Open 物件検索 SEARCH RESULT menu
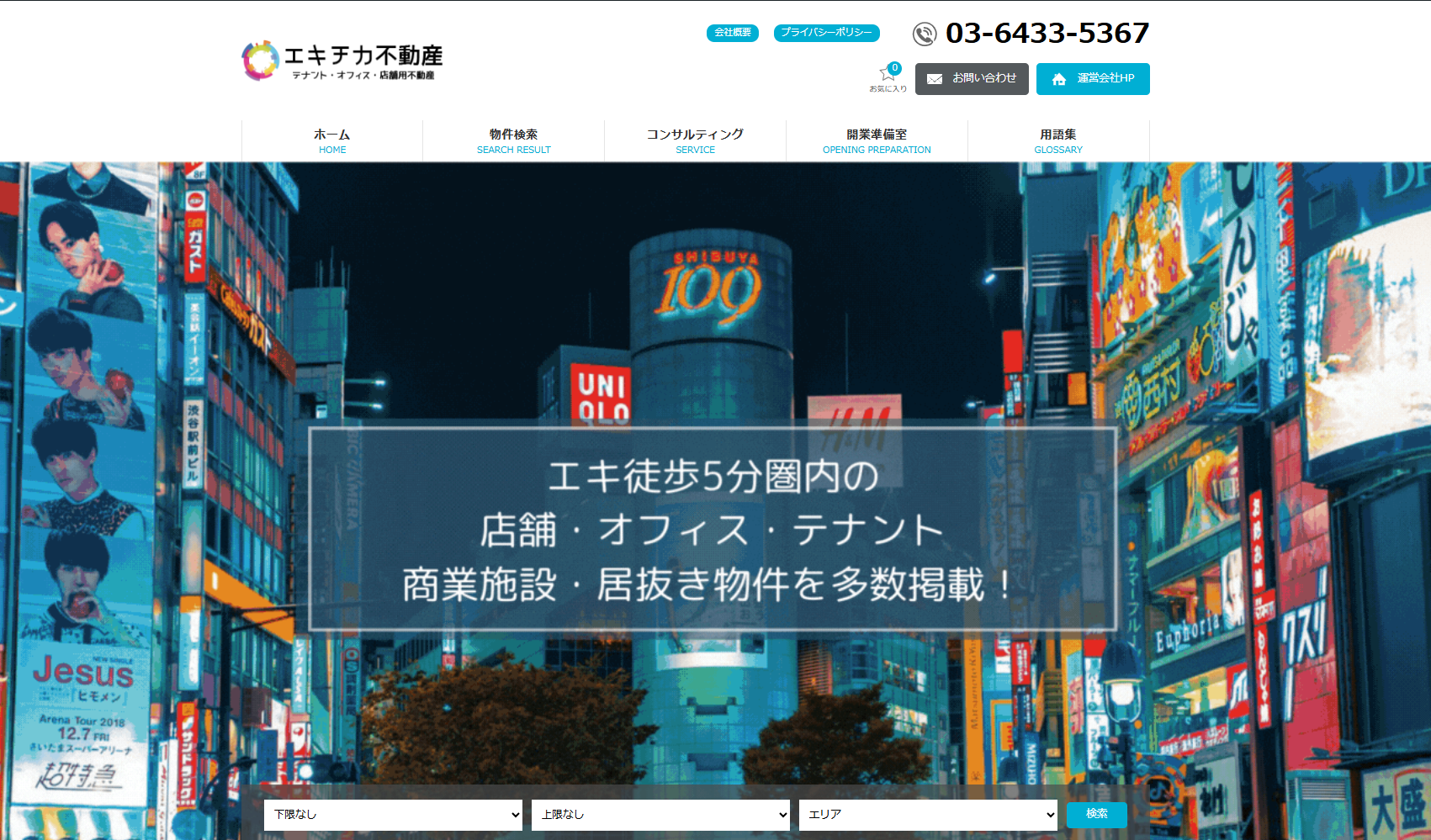This screenshot has height=840, width=1431. pos(514,140)
